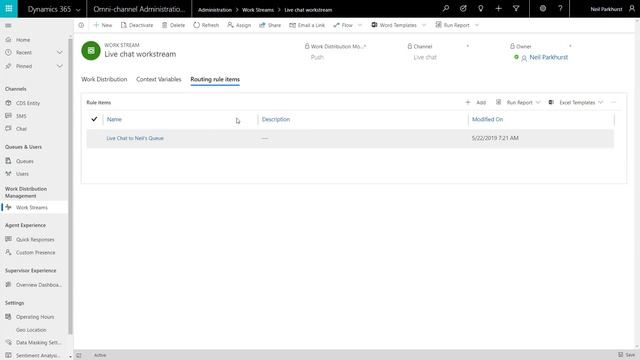Expand the Recent chevron in sidebar

pyautogui.click(x=60, y=53)
